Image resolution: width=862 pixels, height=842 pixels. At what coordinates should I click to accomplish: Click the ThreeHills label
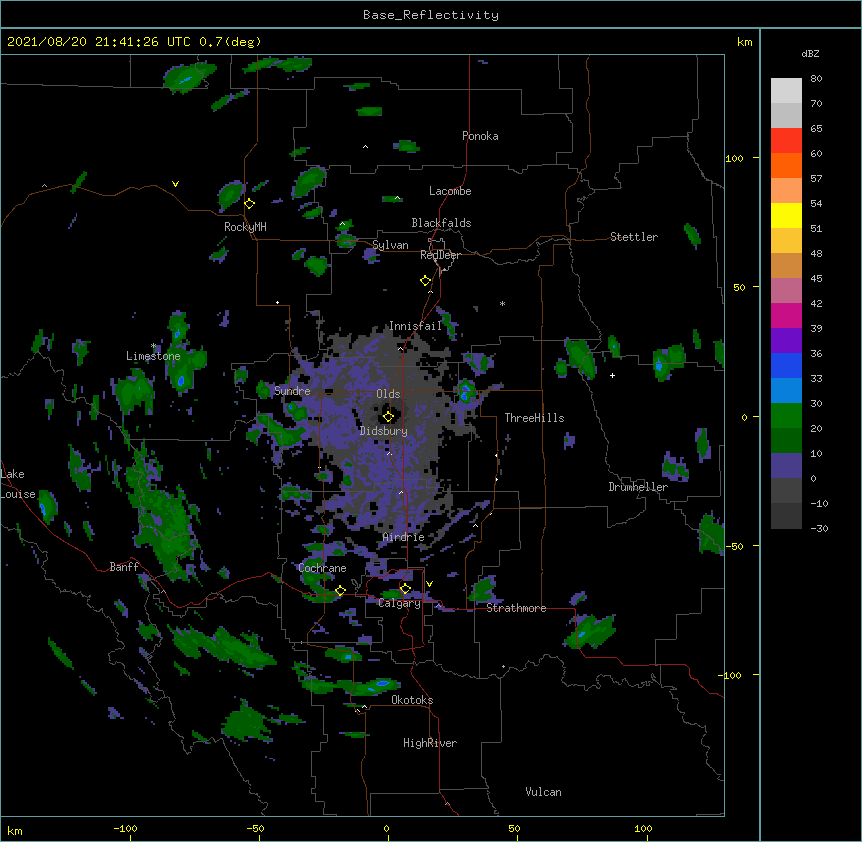click(x=534, y=418)
